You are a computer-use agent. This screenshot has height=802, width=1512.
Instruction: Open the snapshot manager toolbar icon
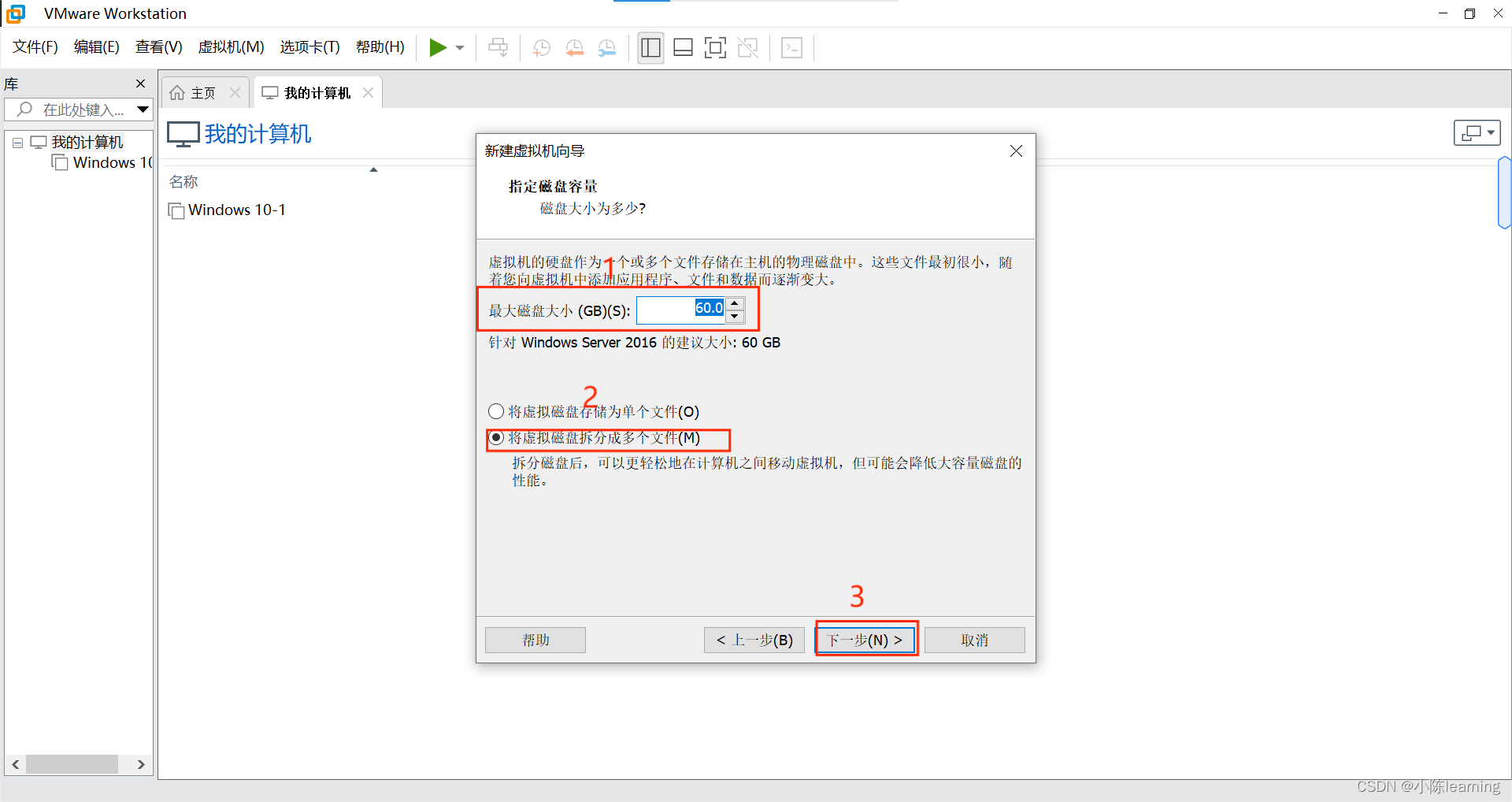click(606, 48)
